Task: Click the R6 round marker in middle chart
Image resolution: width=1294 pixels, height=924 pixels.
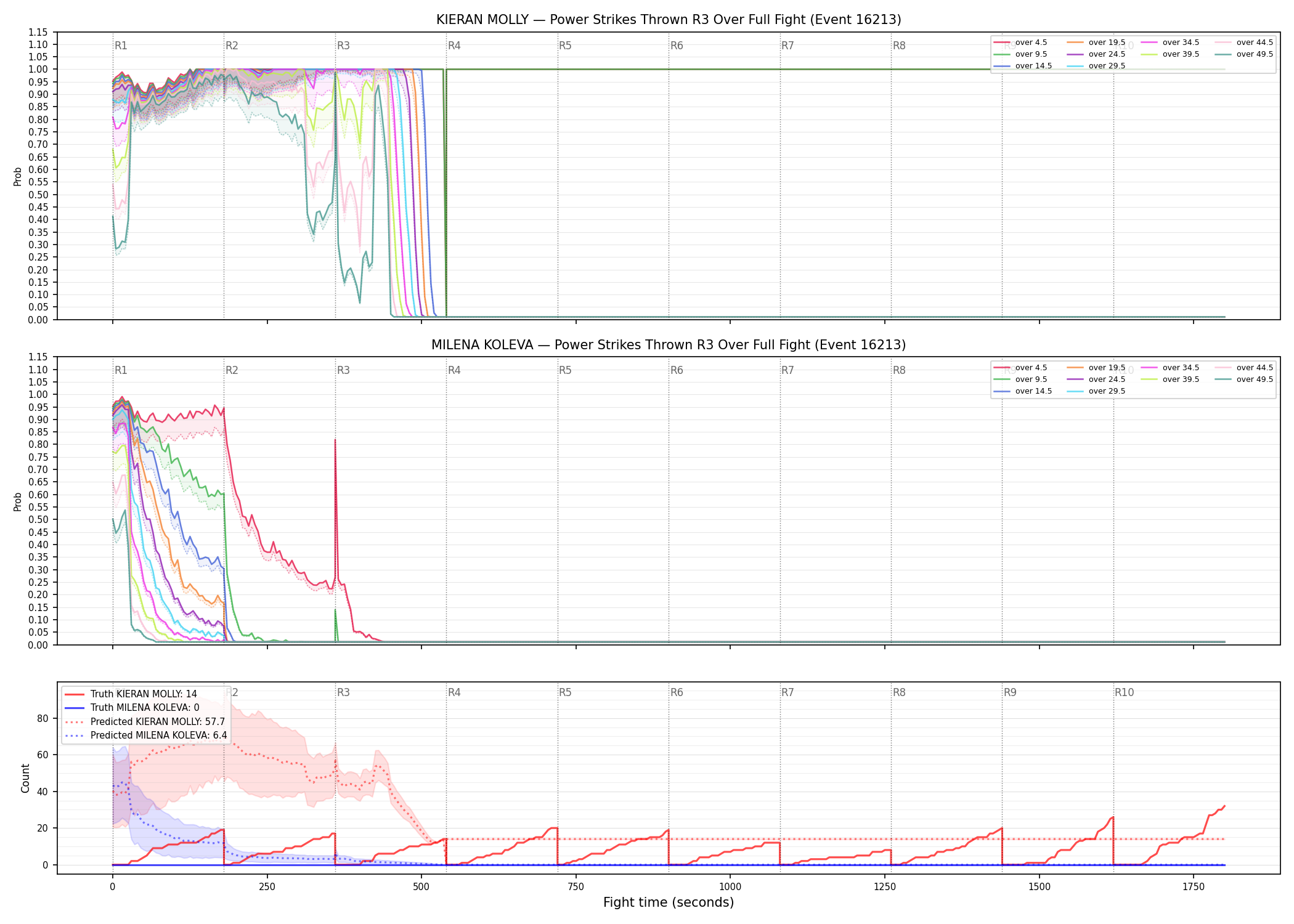Action: coord(677,370)
